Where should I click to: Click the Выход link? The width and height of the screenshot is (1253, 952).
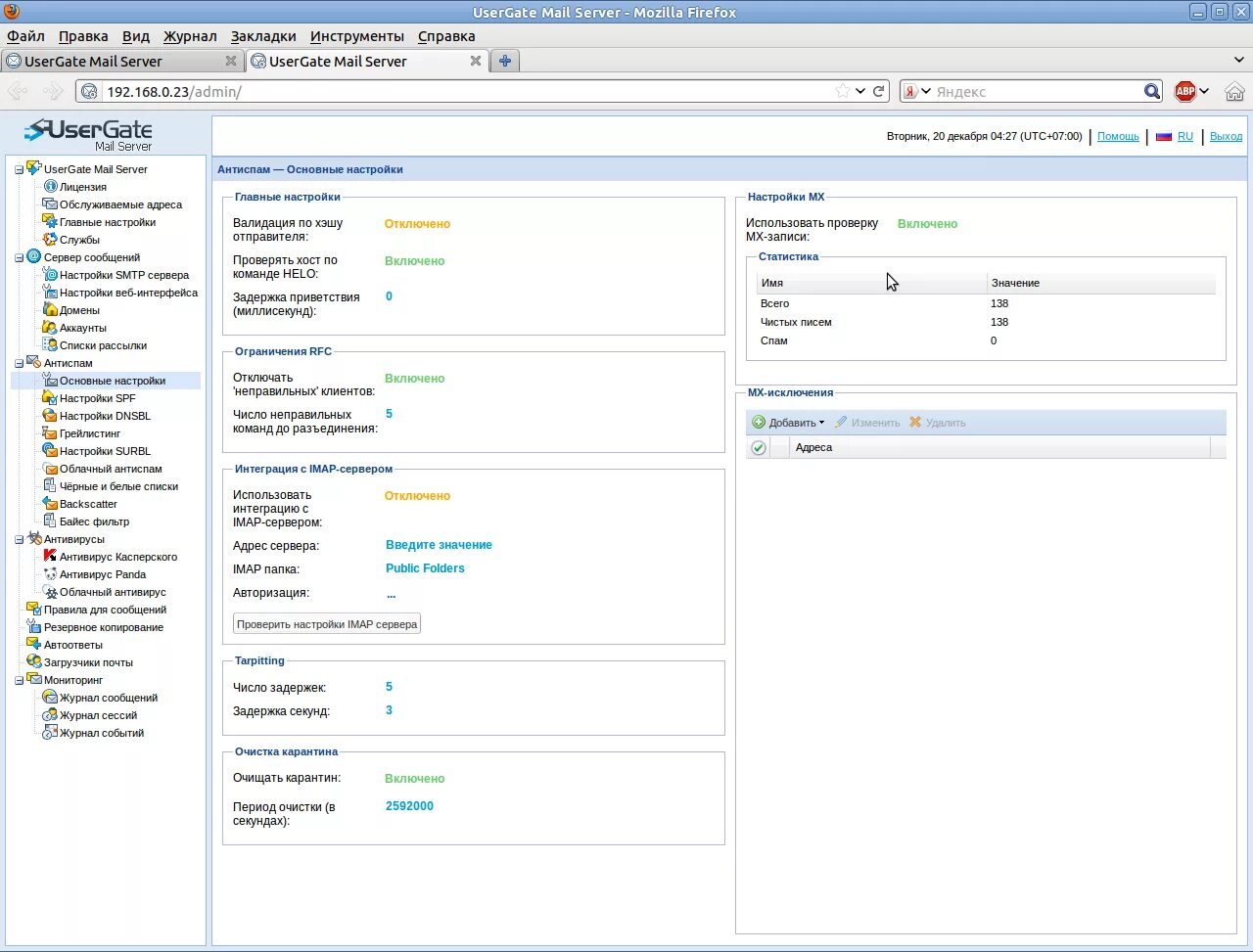coord(1226,137)
